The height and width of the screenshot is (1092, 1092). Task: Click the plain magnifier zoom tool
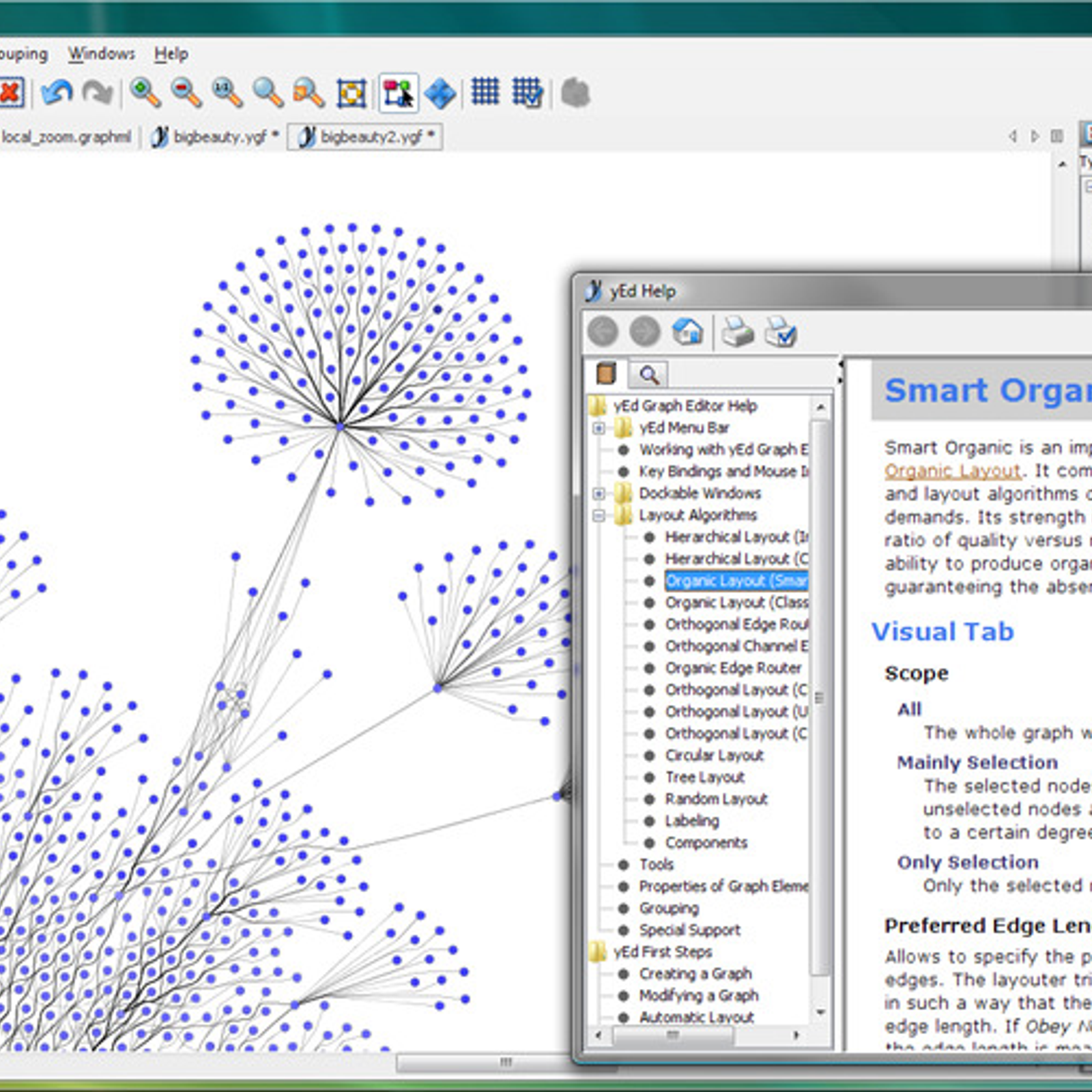(268, 93)
